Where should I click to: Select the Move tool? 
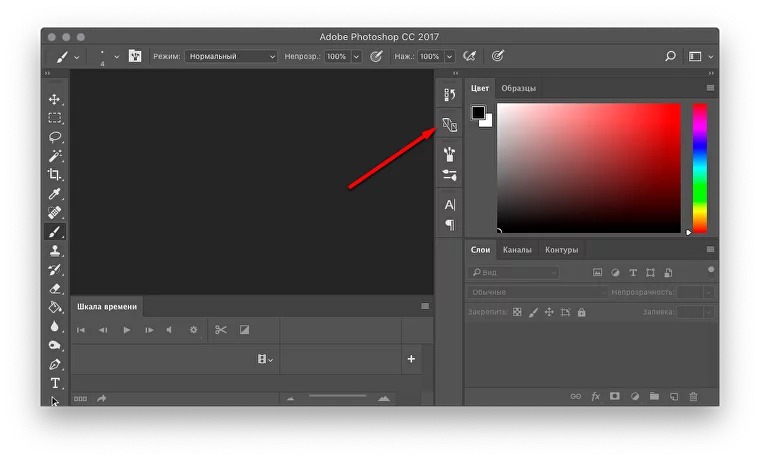click(x=55, y=100)
